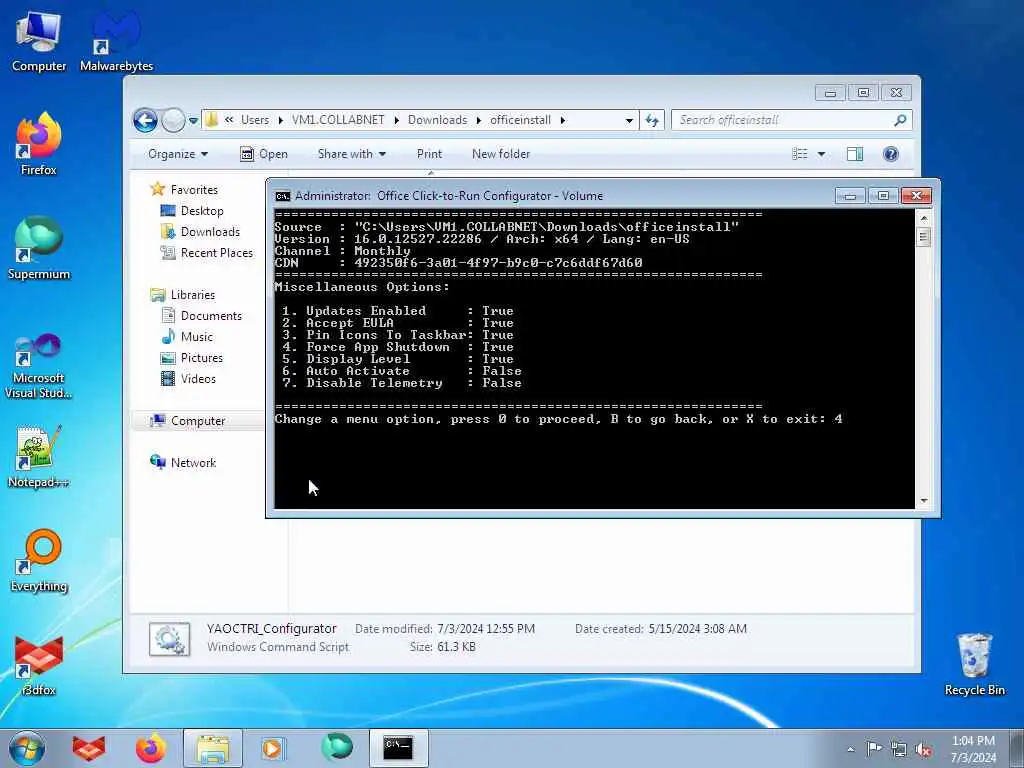Maximize the Explorer window
The width and height of the screenshot is (1024, 768).
[863, 93]
